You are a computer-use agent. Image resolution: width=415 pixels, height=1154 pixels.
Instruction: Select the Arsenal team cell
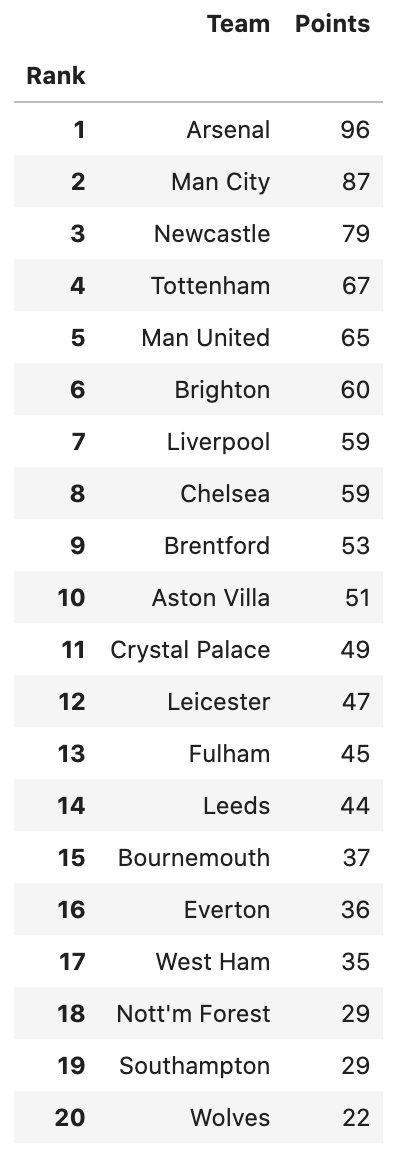click(228, 130)
